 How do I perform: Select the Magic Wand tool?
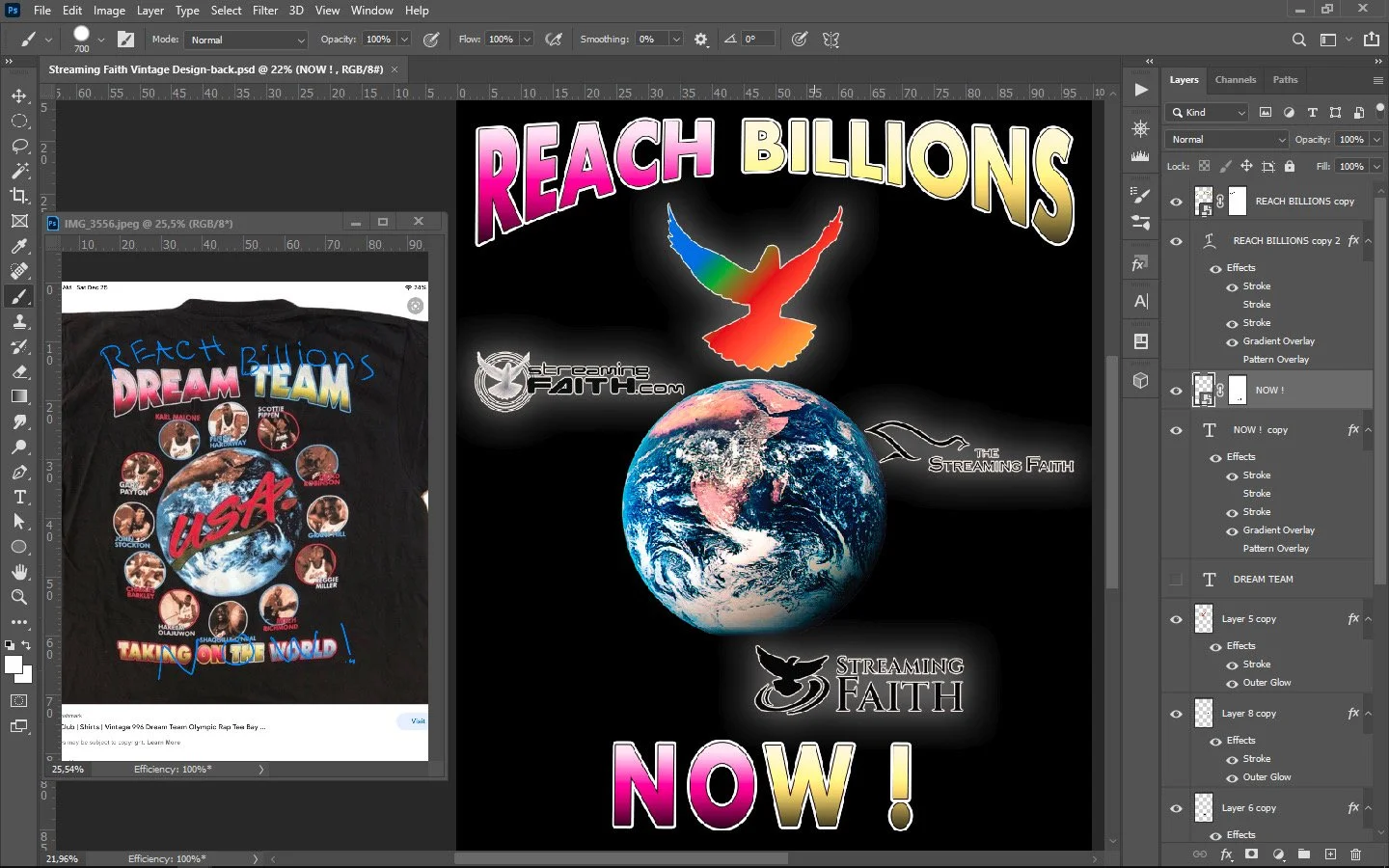(19, 171)
